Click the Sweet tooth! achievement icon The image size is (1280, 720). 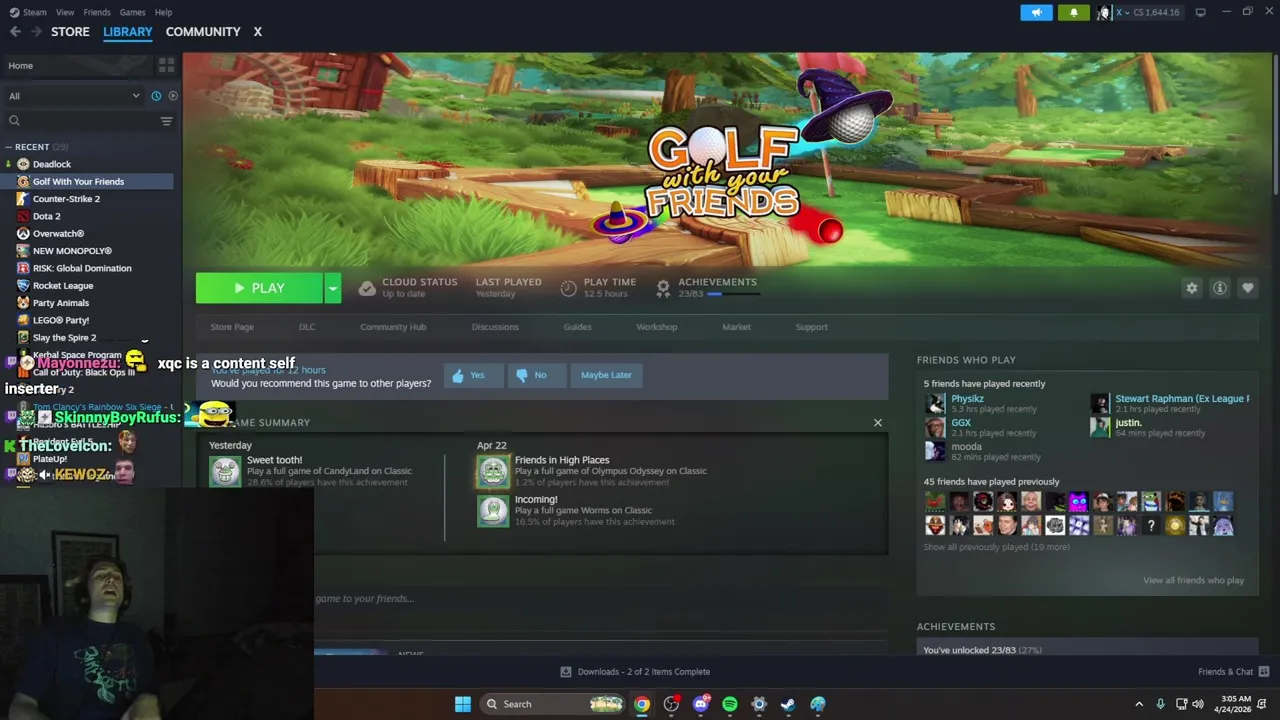[x=225, y=471]
